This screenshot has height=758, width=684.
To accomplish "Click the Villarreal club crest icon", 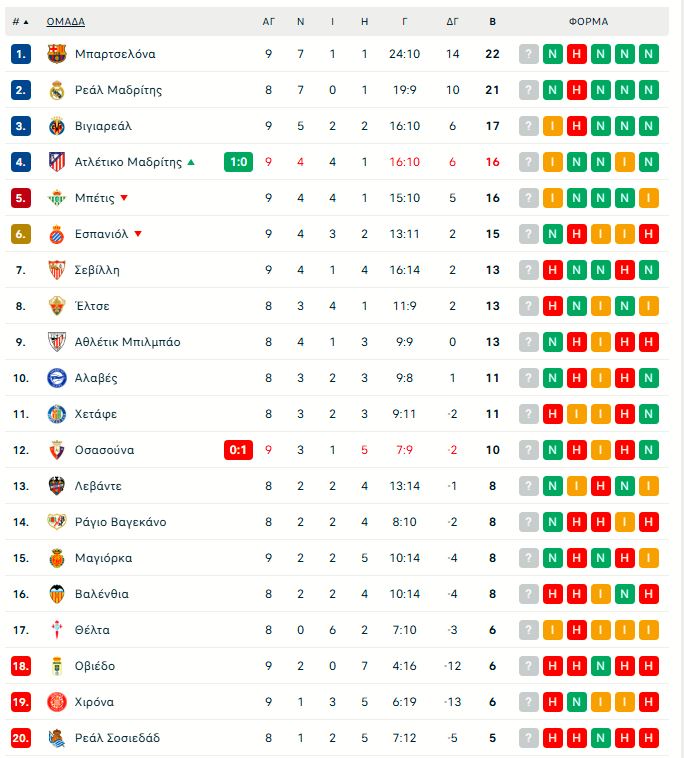I will (x=56, y=126).
